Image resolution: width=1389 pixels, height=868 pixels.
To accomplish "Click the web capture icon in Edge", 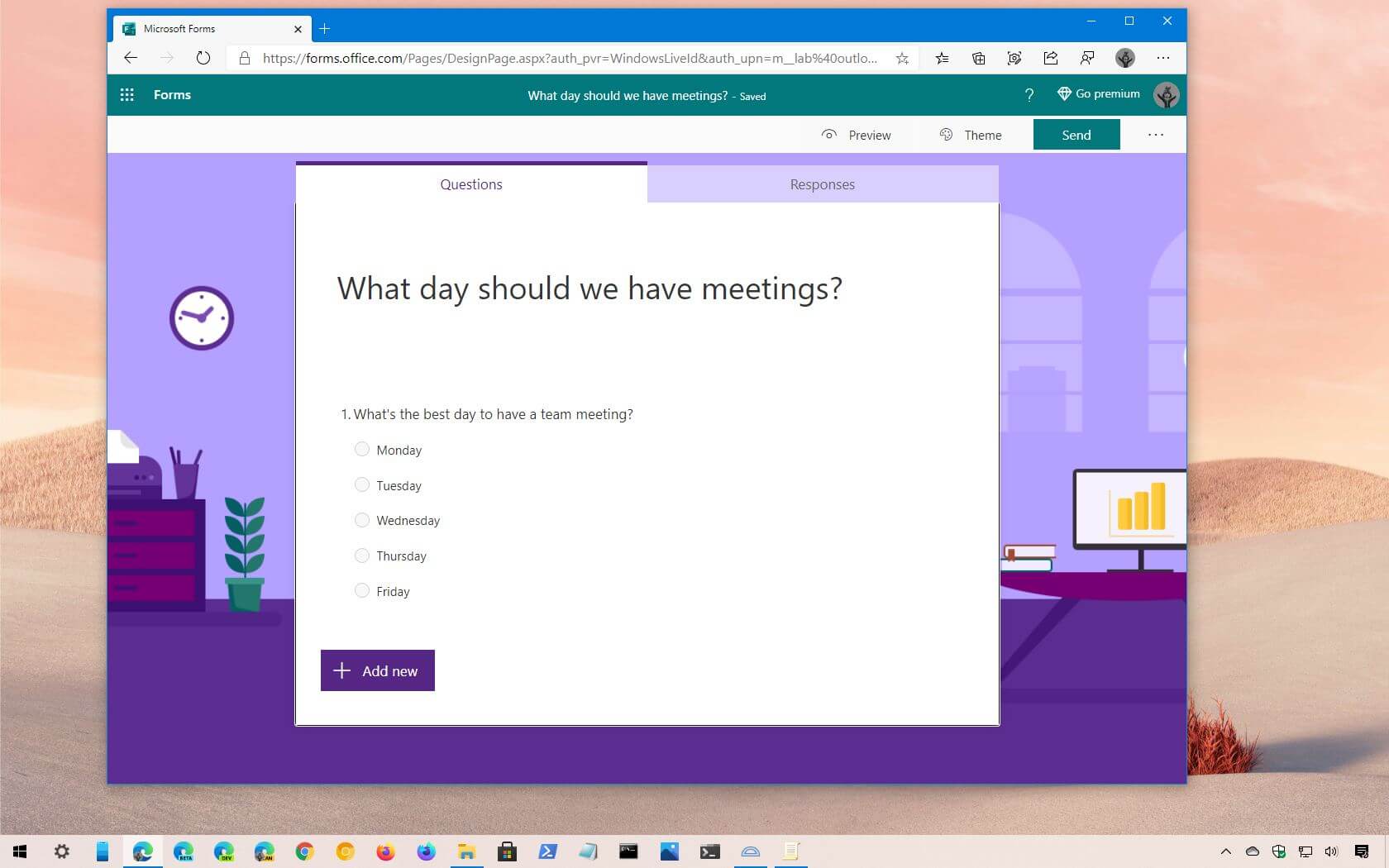I will (1014, 58).
